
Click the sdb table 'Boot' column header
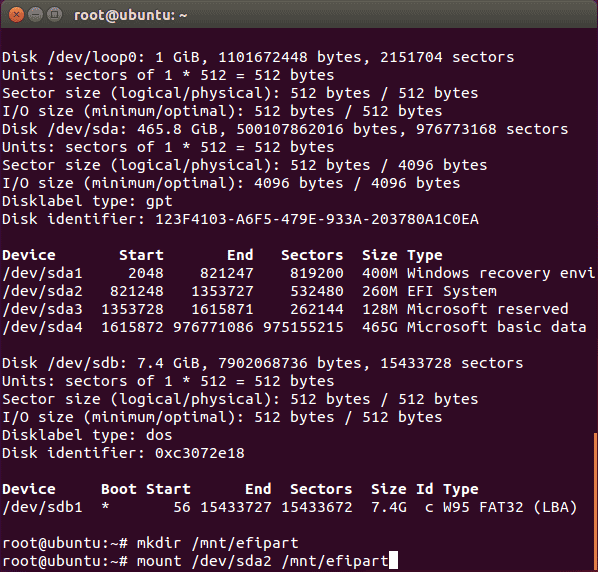[119, 489]
